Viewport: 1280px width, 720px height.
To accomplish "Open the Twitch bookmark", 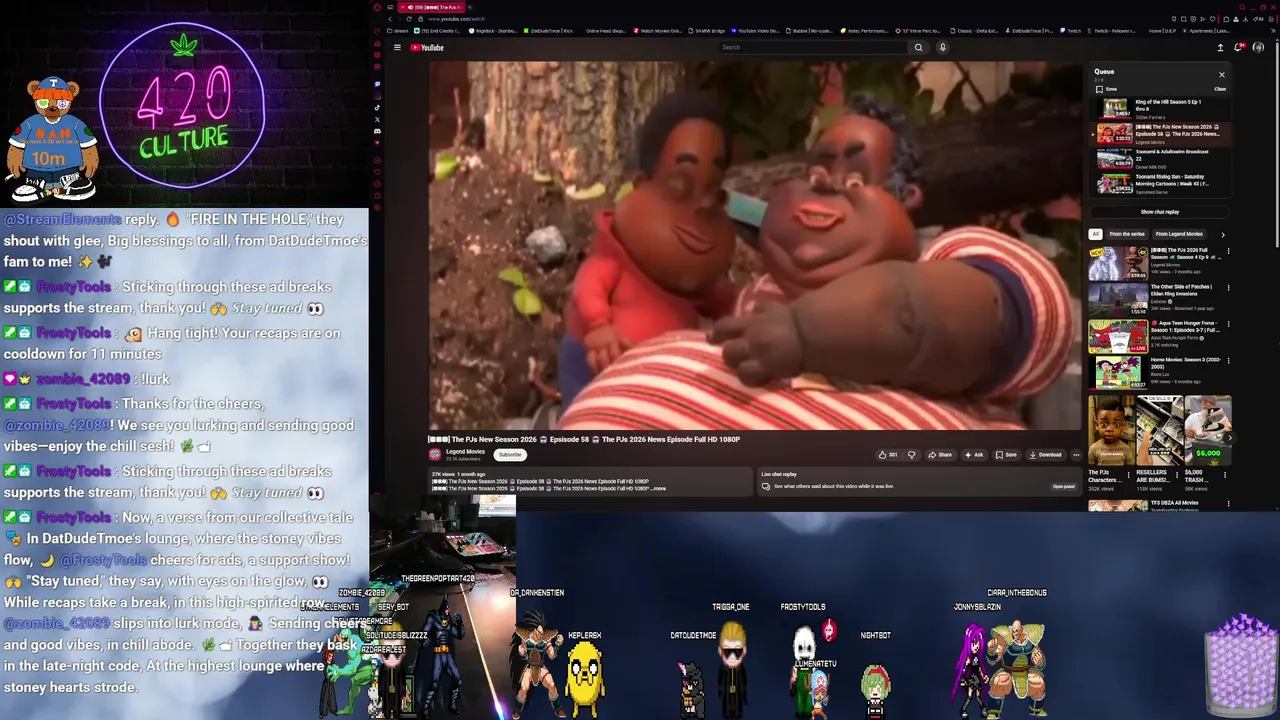I will [x=1071, y=31].
